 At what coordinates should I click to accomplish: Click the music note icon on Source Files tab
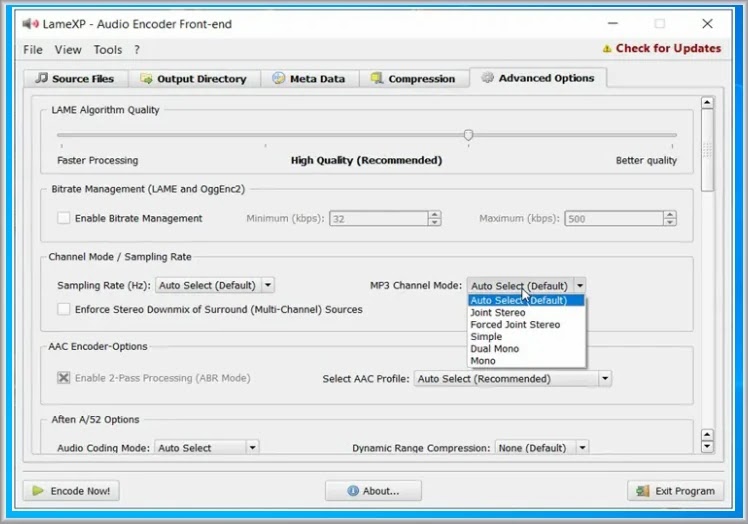42,78
